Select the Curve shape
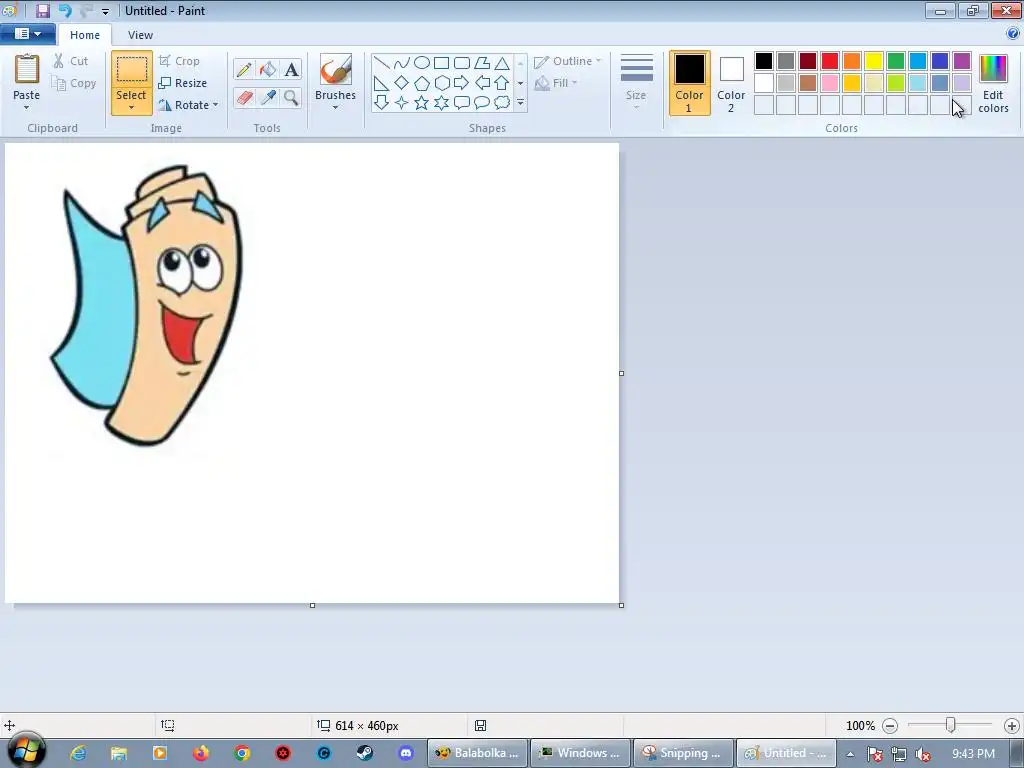 click(402, 63)
